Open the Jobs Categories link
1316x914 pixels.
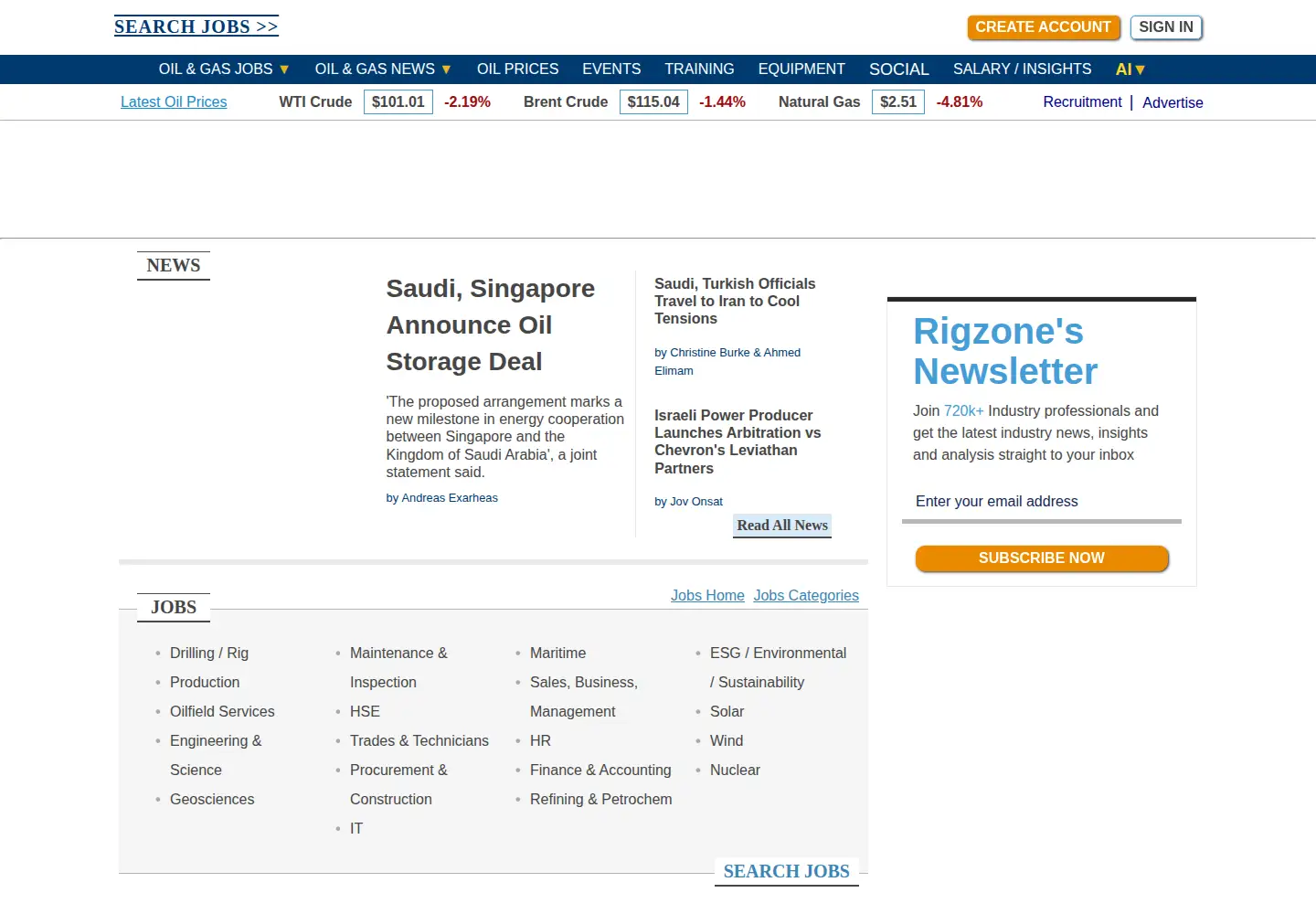tap(806, 596)
